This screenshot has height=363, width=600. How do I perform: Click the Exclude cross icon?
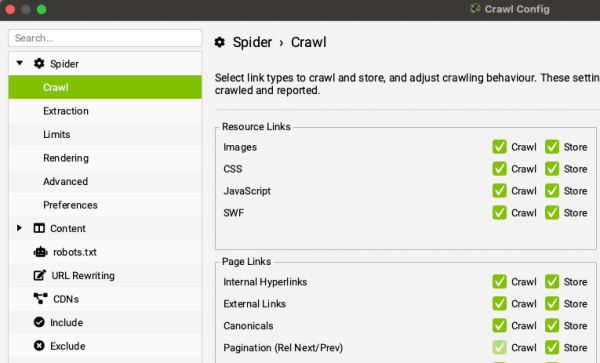tap(39, 346)
